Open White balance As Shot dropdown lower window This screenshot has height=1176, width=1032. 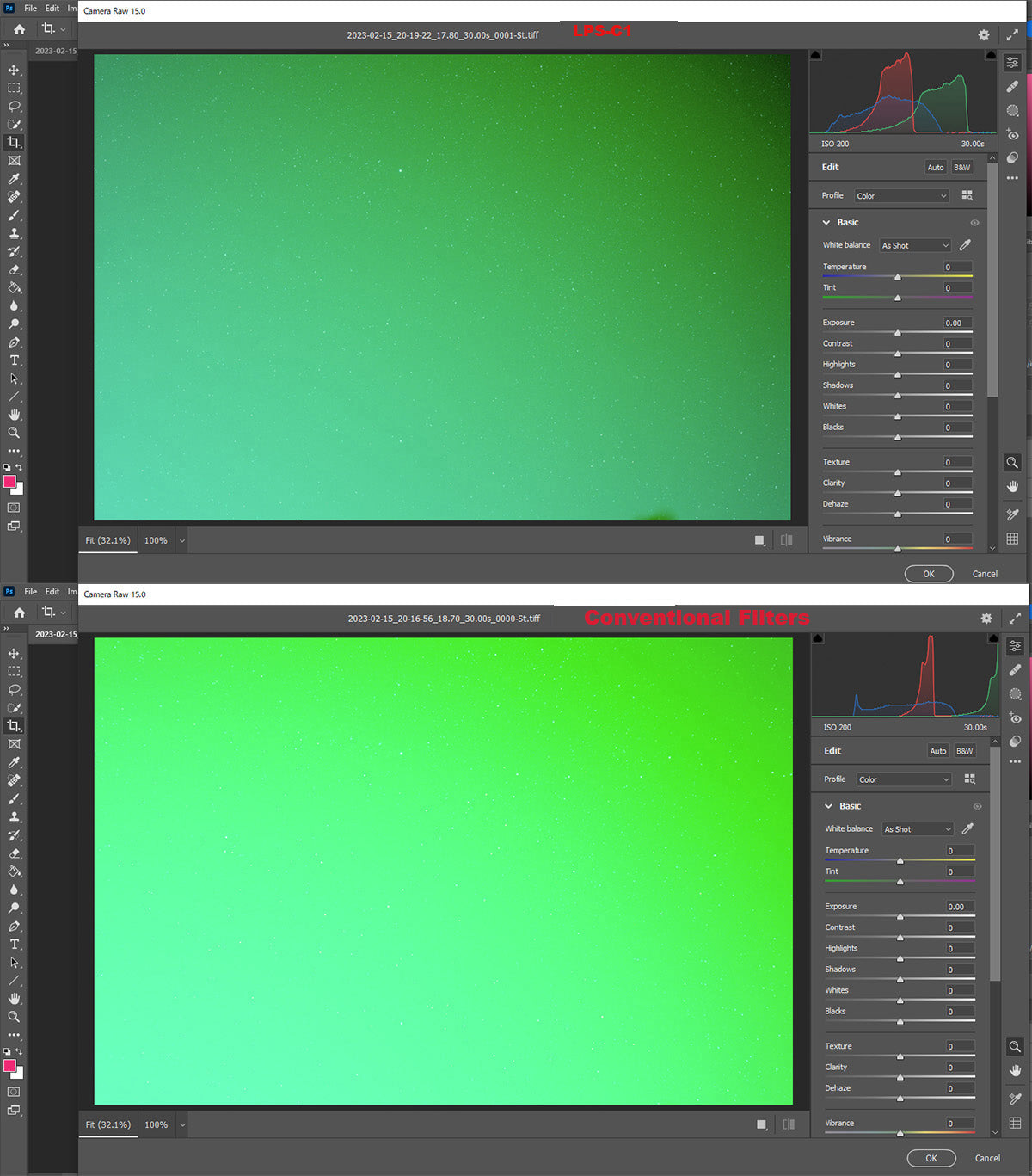[918, 829]
